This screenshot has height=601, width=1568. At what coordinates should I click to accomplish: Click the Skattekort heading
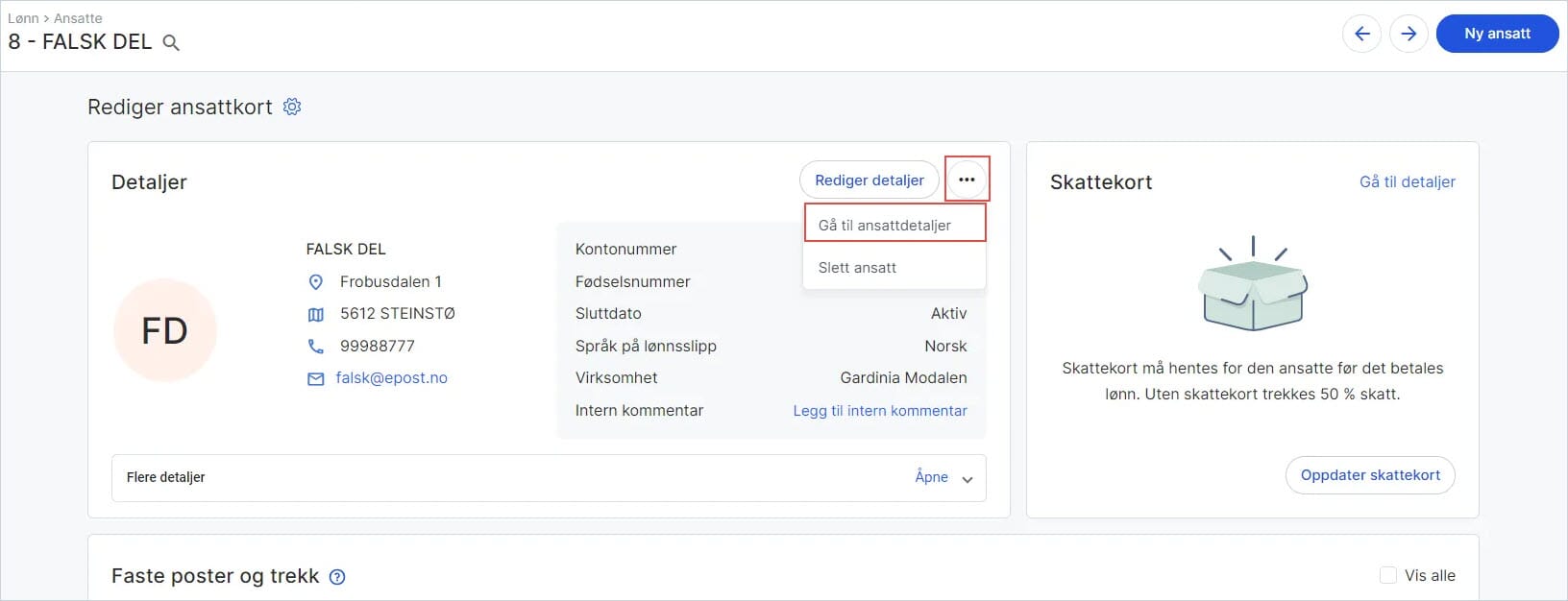point(1101,182)
